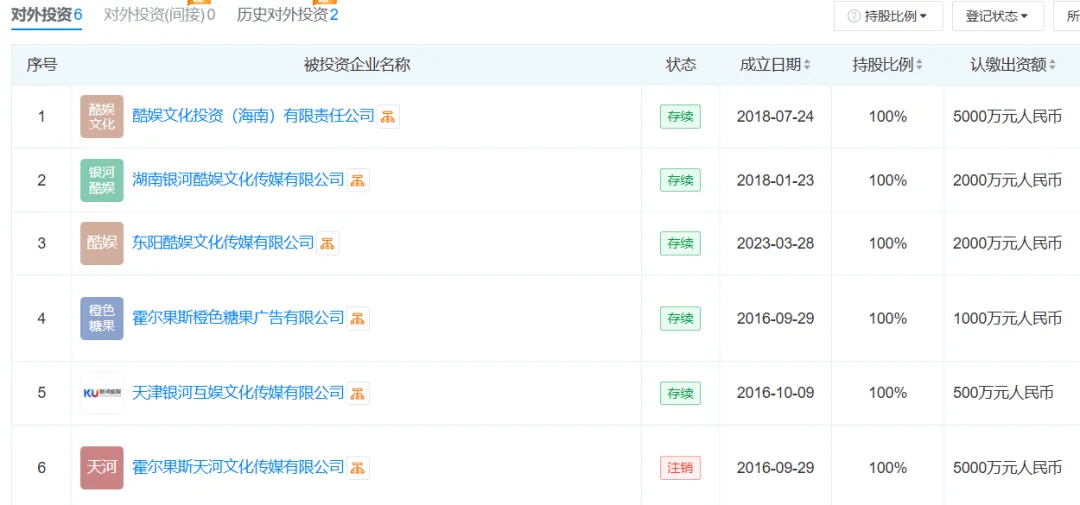Click the 天津银河互娱 KU logo thumbnail
Viewport: 1080px width, 505px height.
(x=102, y=393)
